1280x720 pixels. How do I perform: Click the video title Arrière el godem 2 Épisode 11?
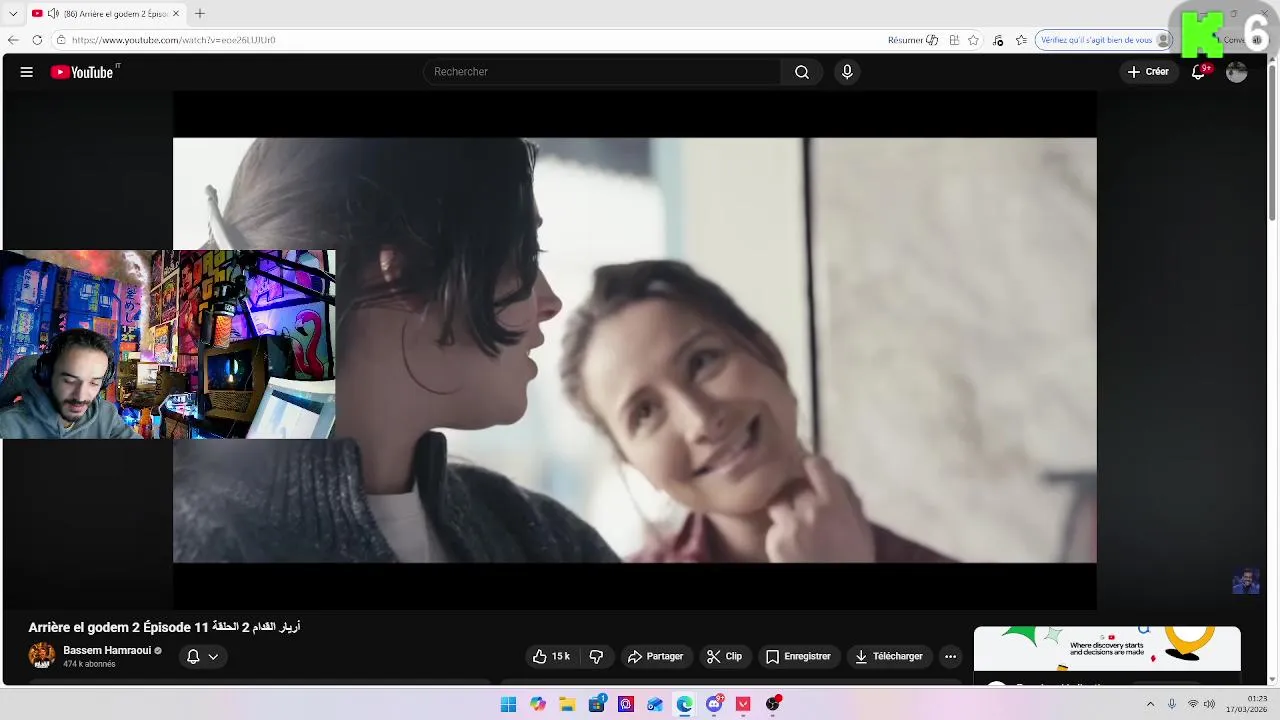[x=164, y=627]
